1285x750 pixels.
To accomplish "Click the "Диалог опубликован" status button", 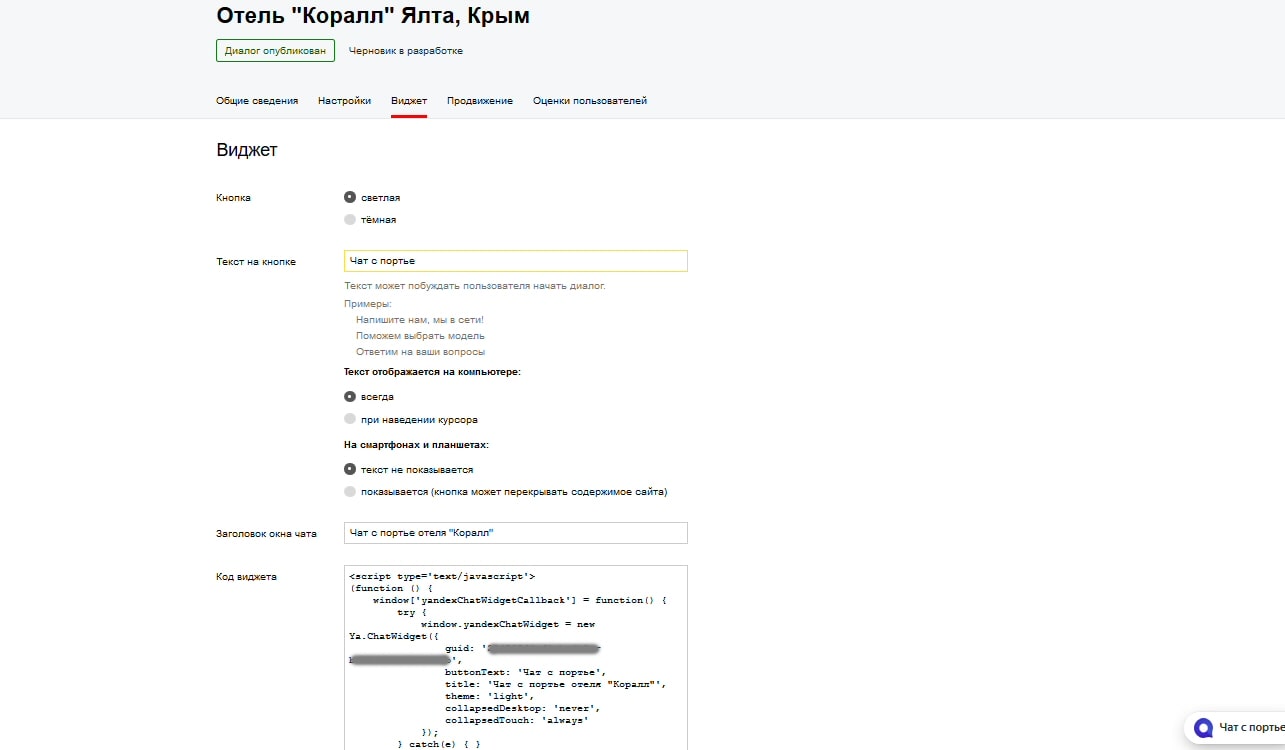I will click(x=275, y=50).
